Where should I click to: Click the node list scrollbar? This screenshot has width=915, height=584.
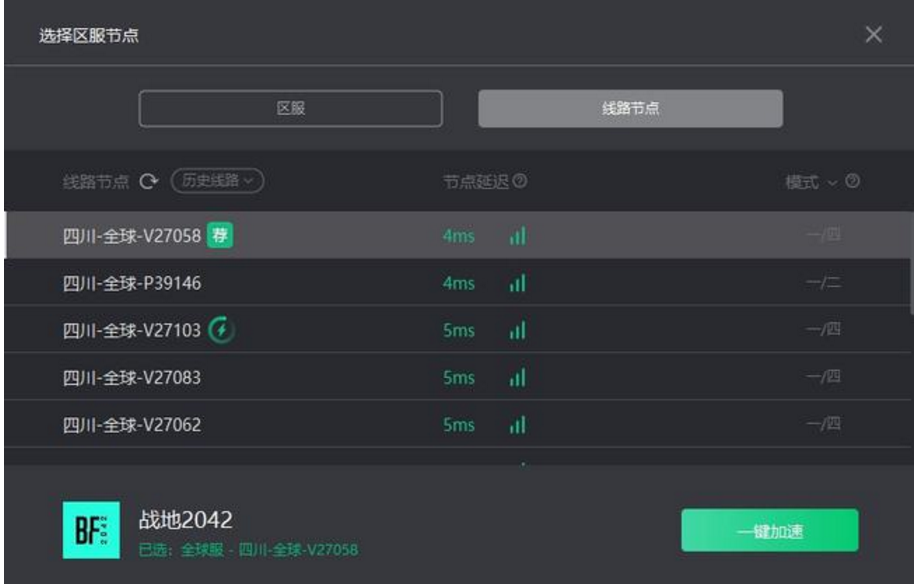point(911,263)
